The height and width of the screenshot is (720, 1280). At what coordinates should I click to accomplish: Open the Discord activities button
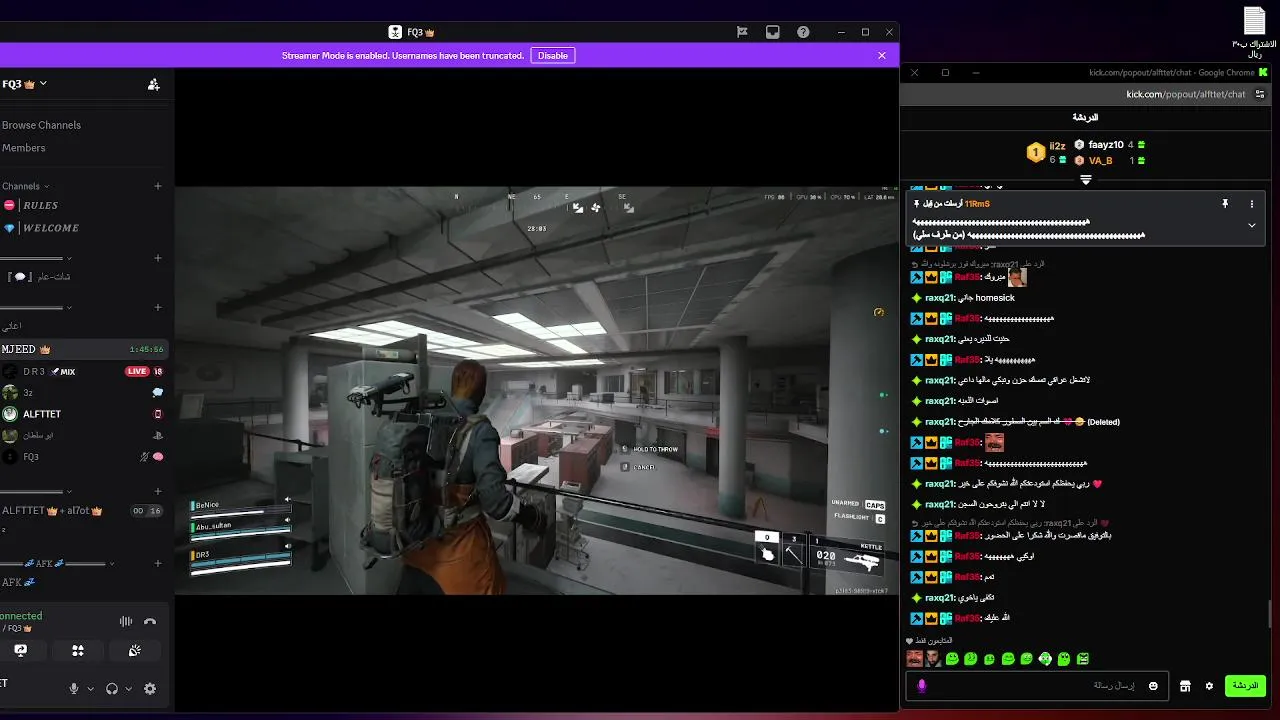[x=77, y=650]
